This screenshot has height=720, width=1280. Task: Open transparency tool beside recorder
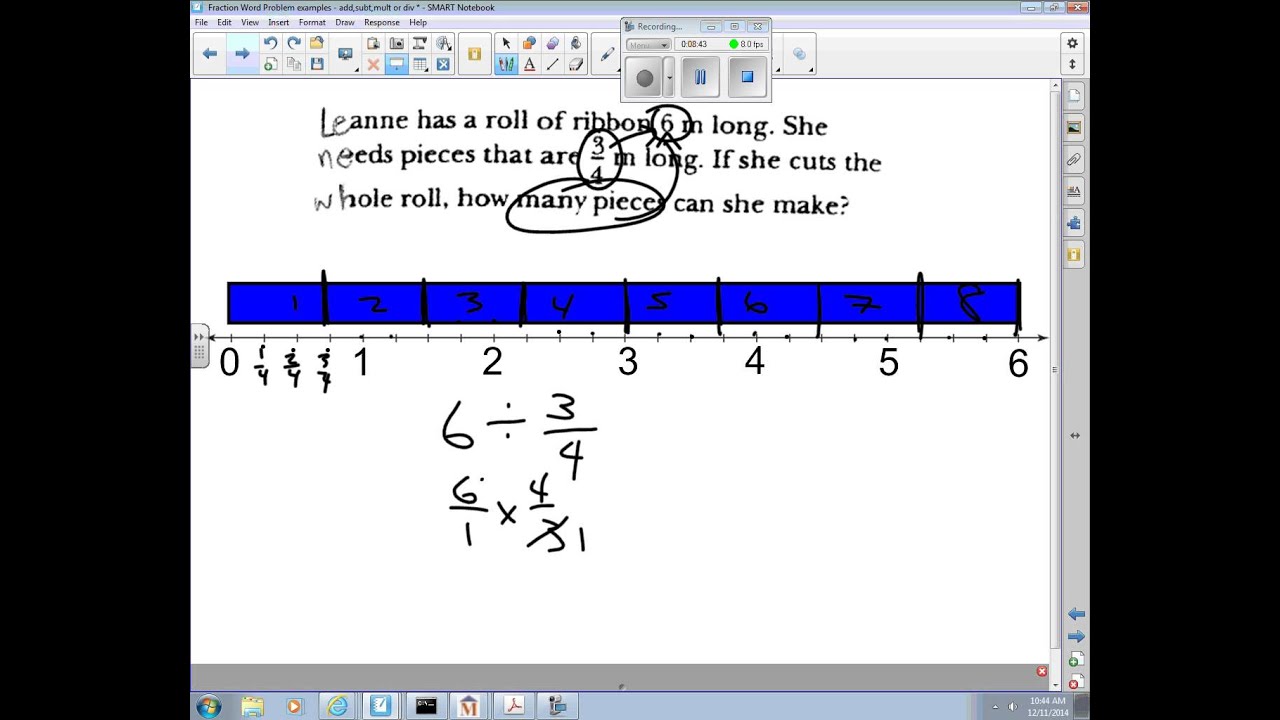799,55
